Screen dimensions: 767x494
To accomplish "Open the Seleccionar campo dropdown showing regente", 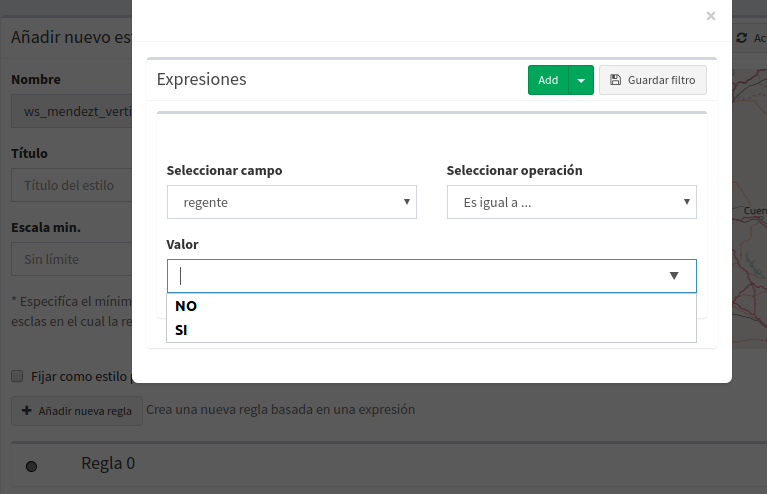I will [291, 202].
